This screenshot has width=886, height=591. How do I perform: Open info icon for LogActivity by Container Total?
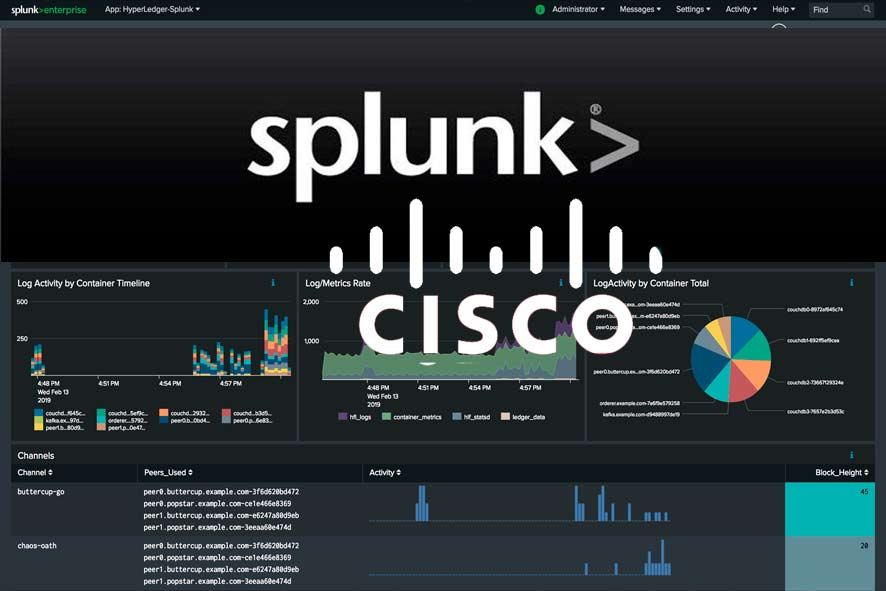(x=852, y=283)
